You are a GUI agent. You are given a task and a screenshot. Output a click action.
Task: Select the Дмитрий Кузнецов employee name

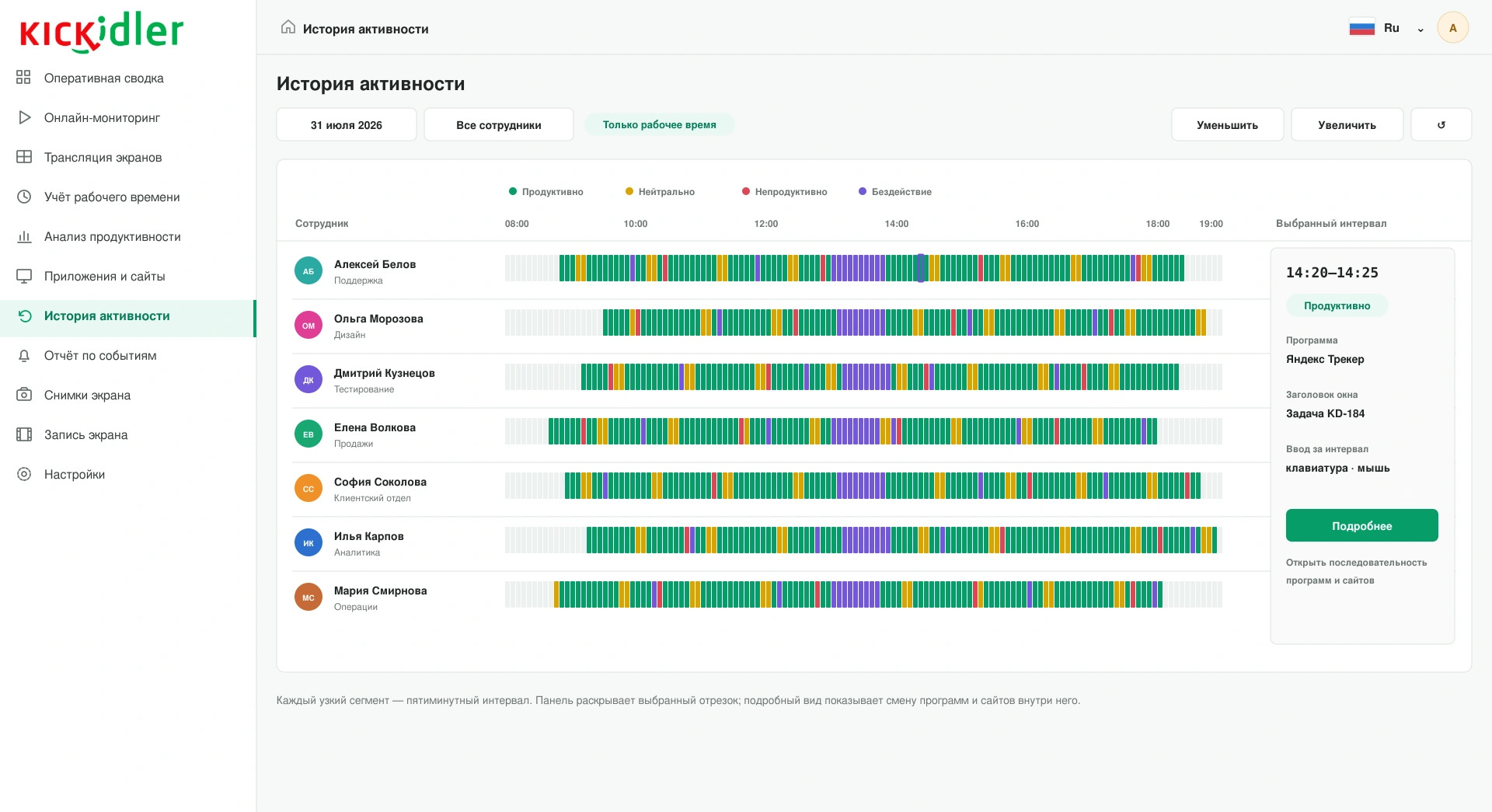[385, 373]
